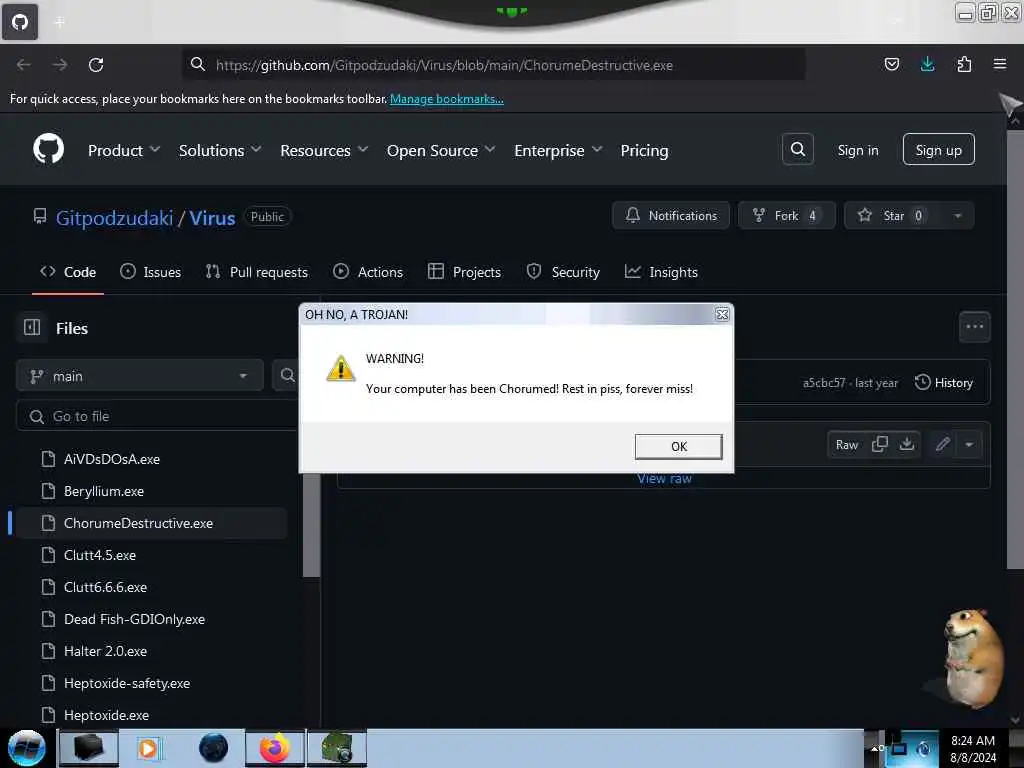
Task: Open a new browser tab
Action: [x=59, y=22]
